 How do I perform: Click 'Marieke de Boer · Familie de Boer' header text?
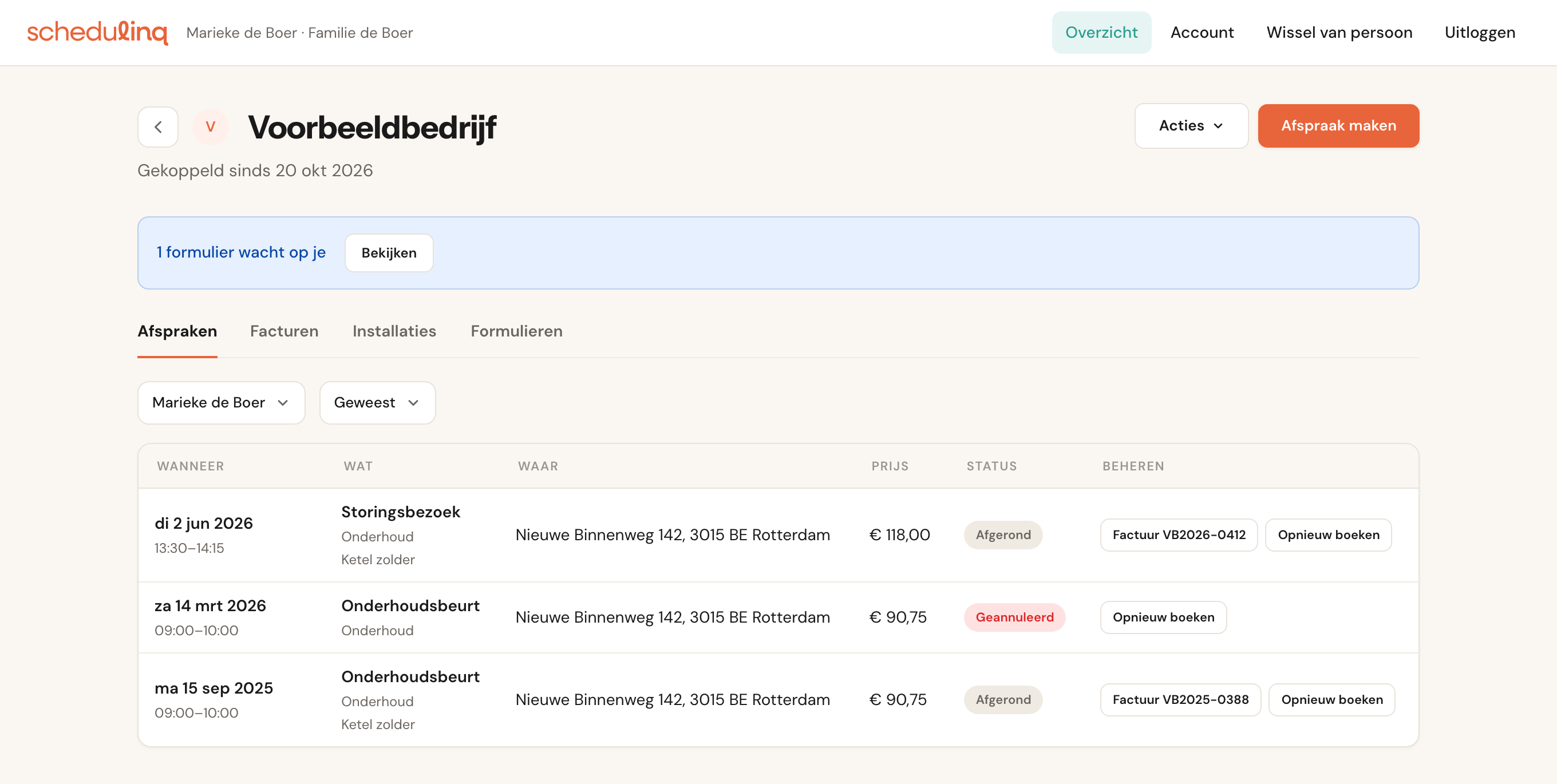299,33
